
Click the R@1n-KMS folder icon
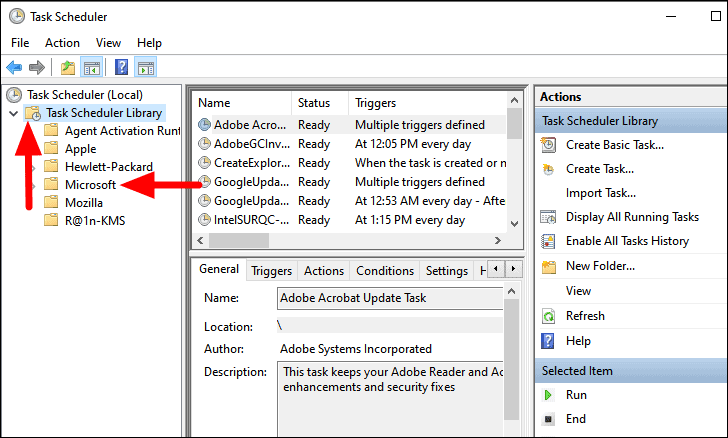(51, 220)
